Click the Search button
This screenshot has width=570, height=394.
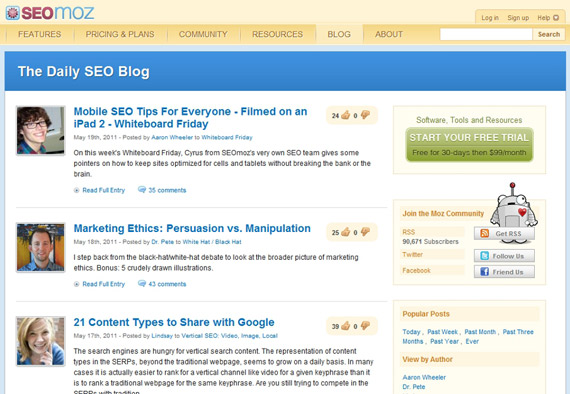pyautogui.click(x=549, y=34)
